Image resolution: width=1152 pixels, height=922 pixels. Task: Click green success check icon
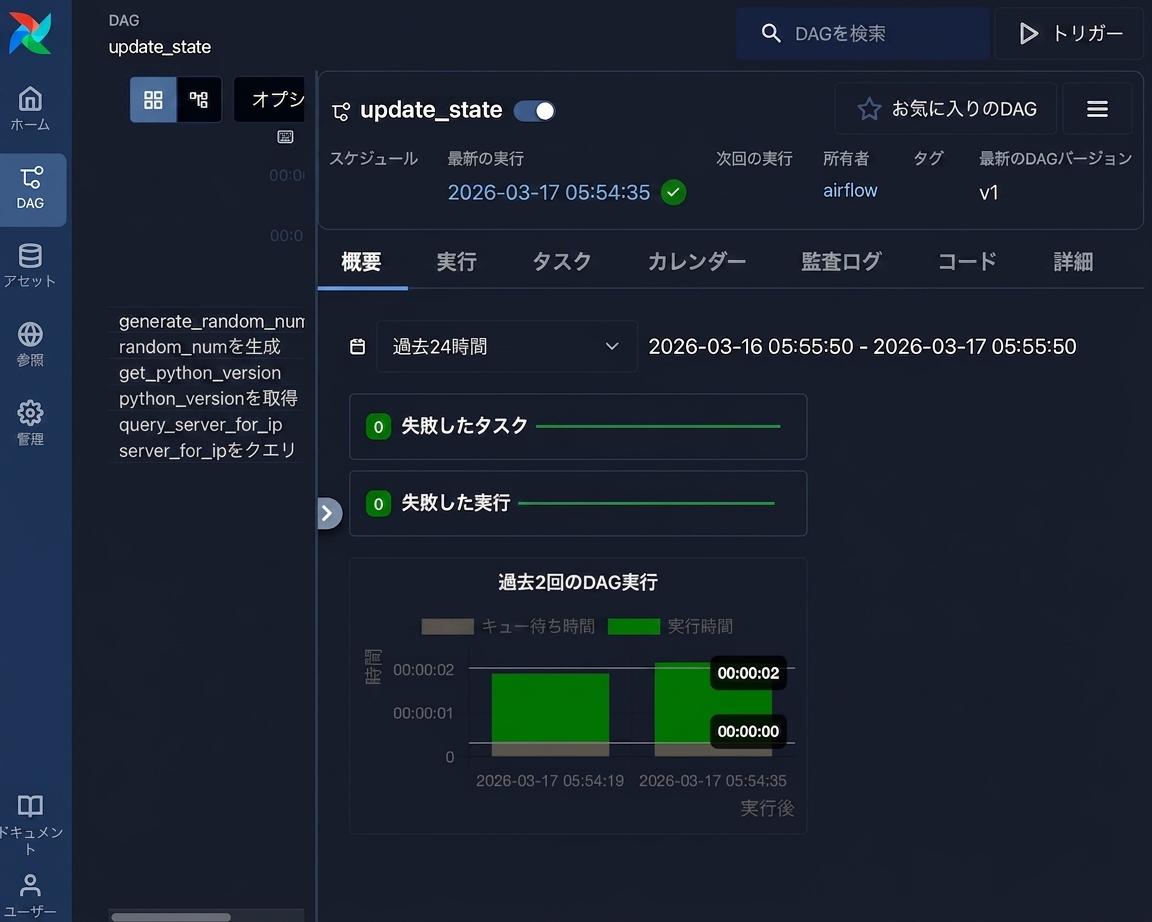pyautogui.click(x=673, y=192)
